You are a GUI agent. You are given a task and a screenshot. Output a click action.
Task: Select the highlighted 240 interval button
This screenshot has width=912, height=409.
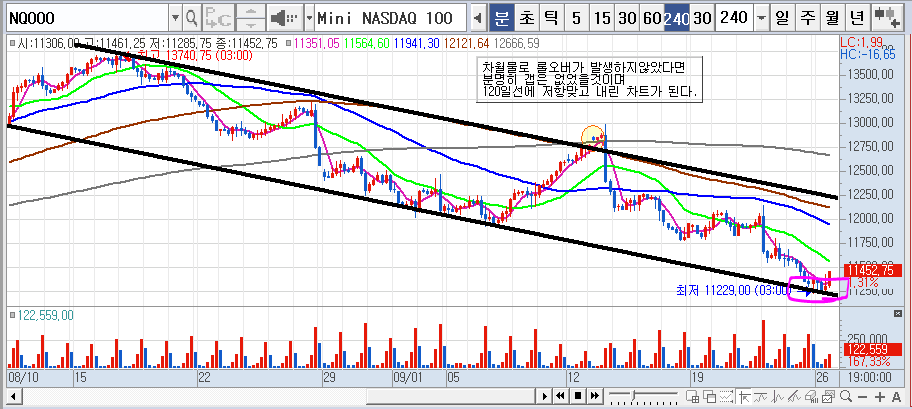[676, 18]
